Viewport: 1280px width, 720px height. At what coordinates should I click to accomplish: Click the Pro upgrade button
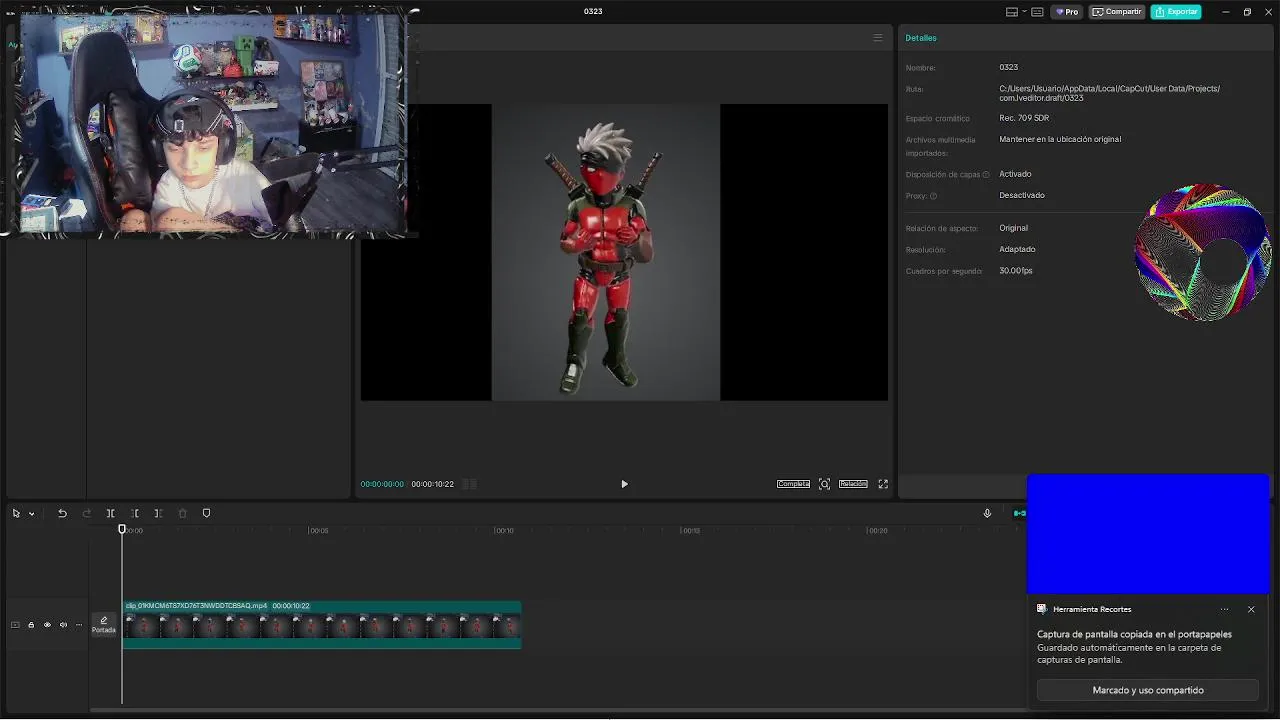1067,12
